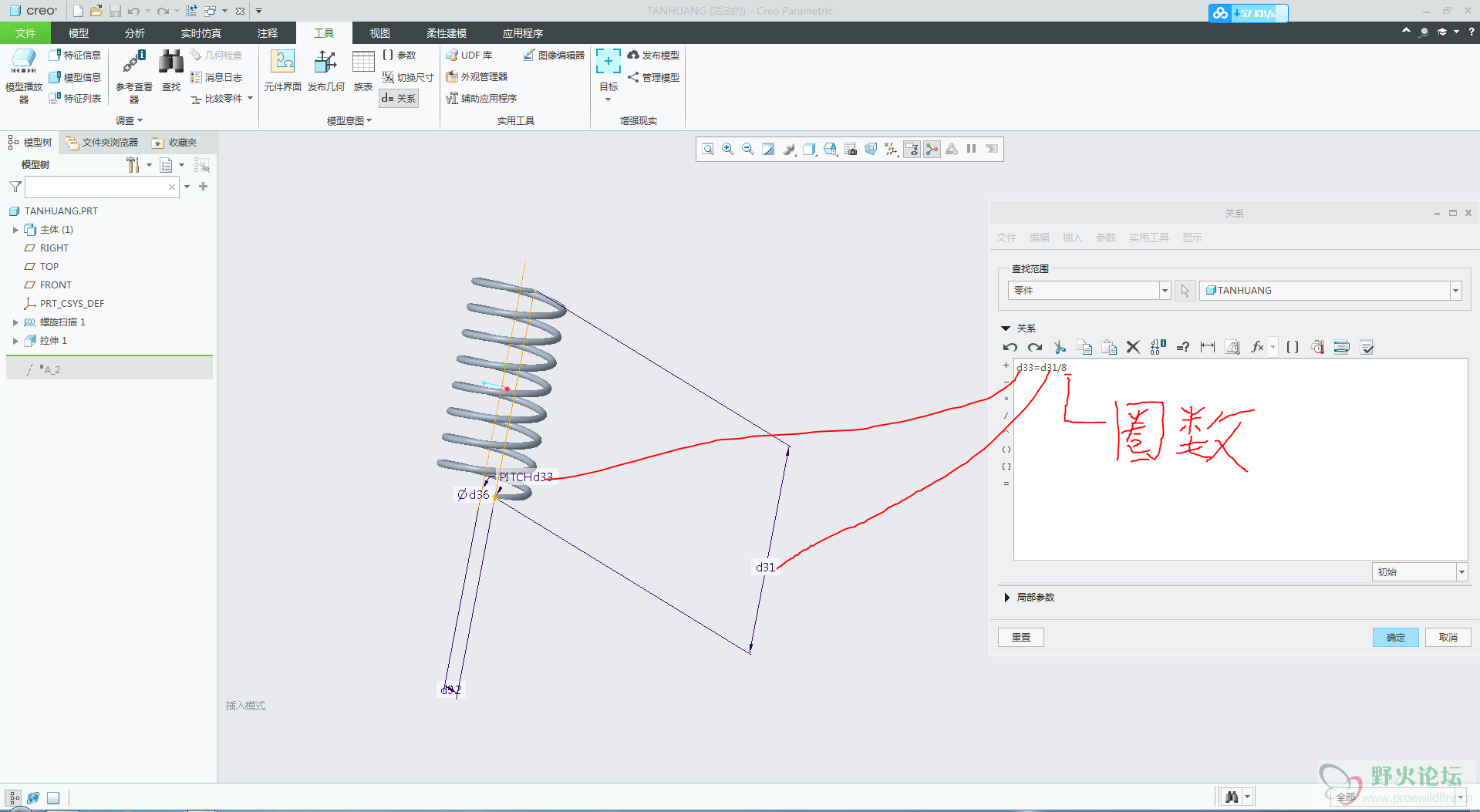Click the delete X icon in Relations toolbar
The image size is (1480, 812).
[1133, 347]
